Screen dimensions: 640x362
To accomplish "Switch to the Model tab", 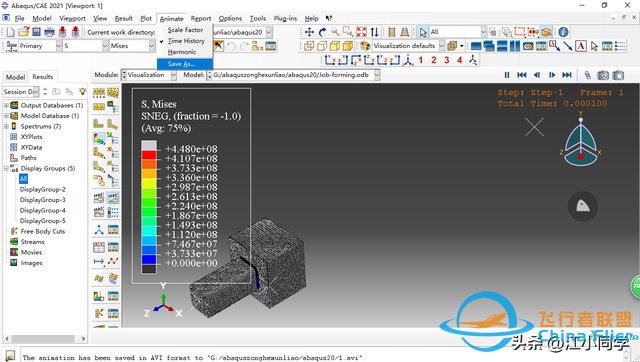I will 15,77.
